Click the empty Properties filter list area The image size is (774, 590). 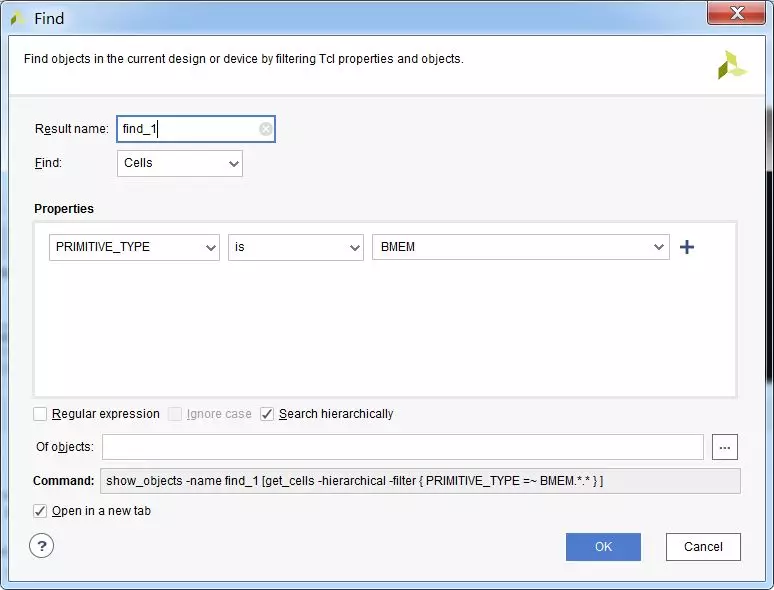tap(385, 330)
